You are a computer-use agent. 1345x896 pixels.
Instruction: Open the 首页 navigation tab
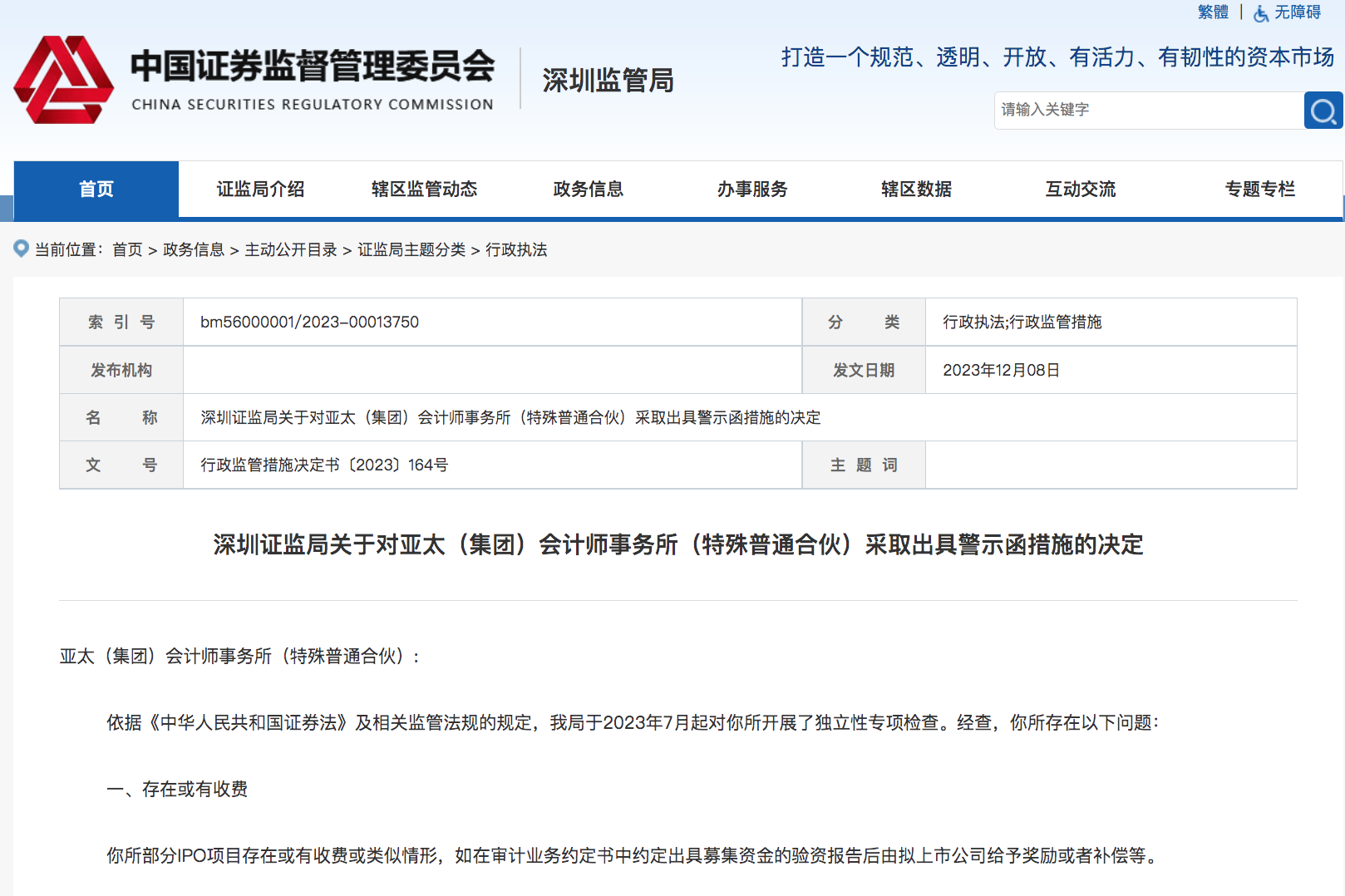tap(96, 190)
